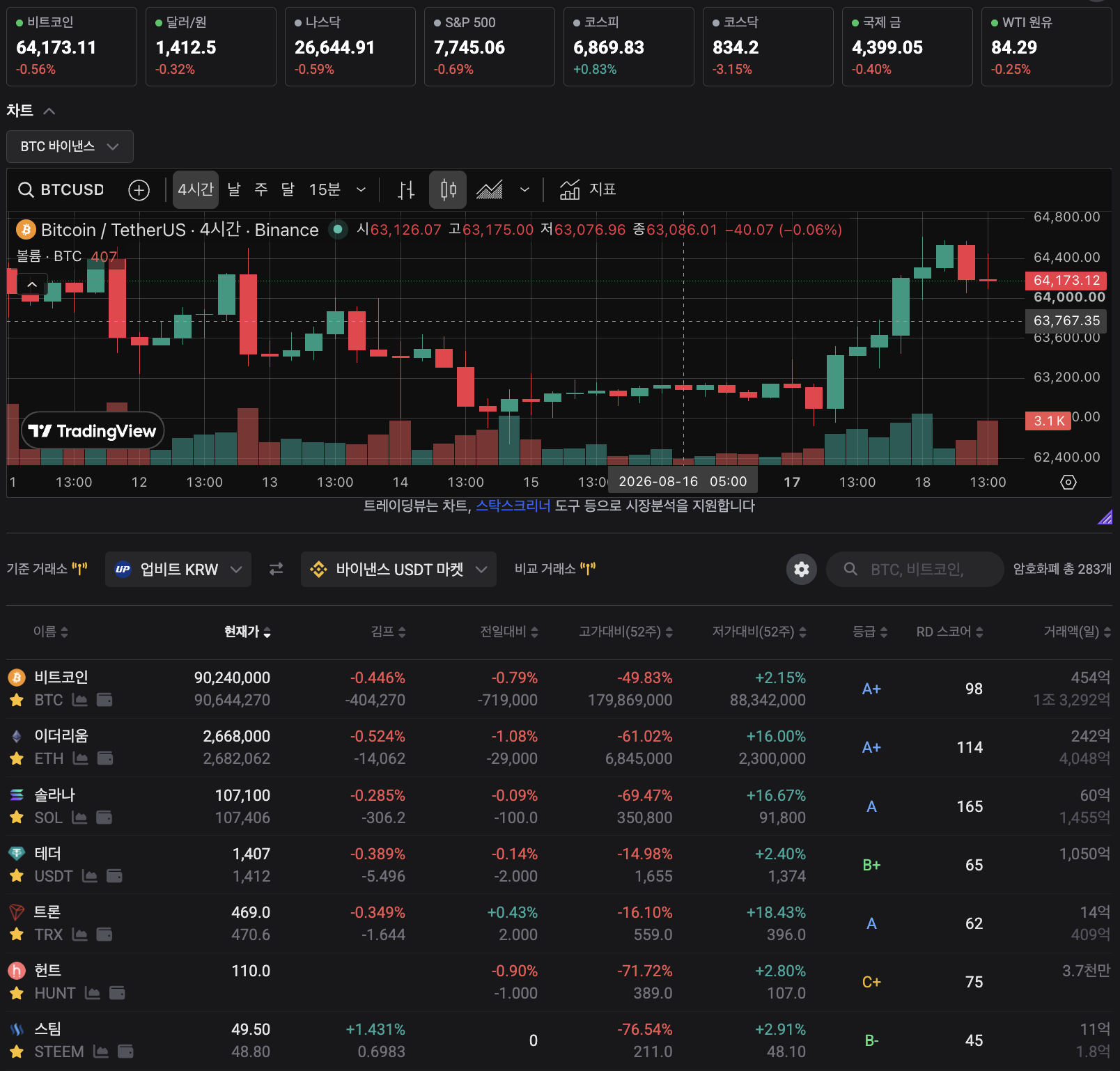Image resolution: width=1120 pixels, height=1071 pixels.
Task: Open the ETH row chart icon
Action: tap(81, 758)
